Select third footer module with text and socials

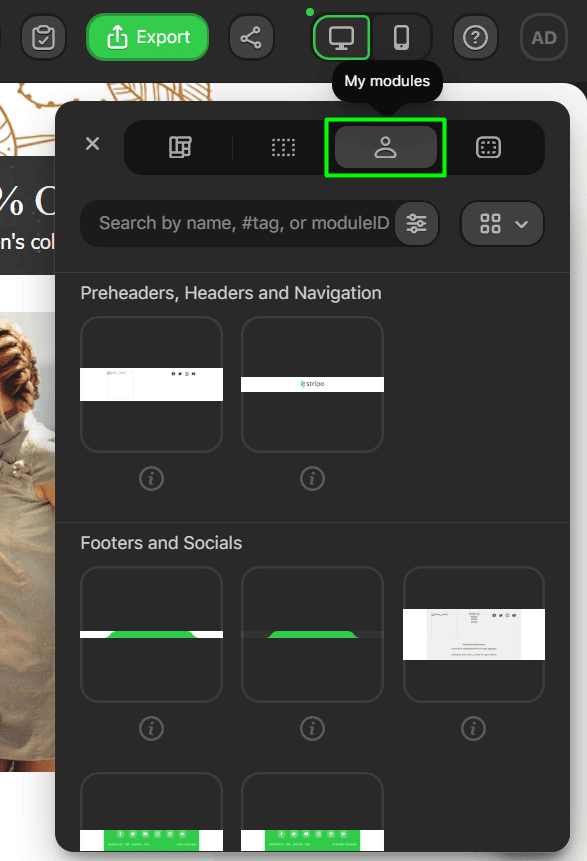(474, 634)
